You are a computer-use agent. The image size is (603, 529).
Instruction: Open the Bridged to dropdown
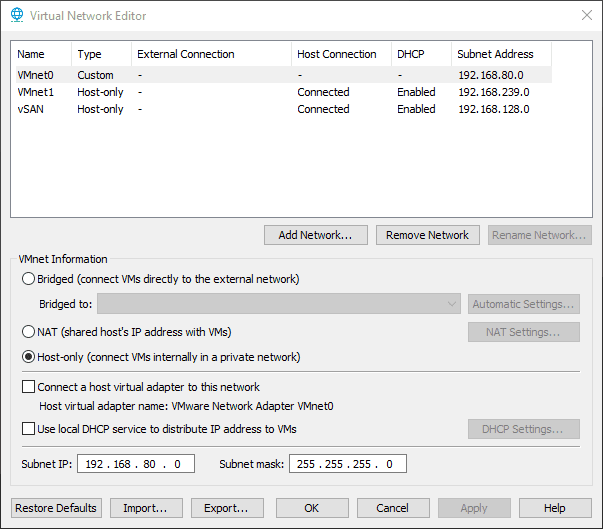pos(278,304)
